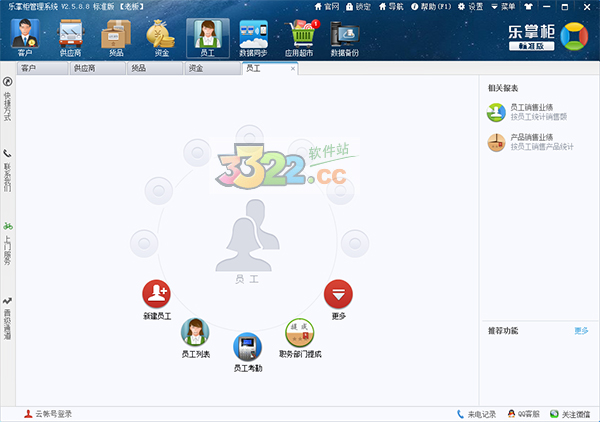Open the 货品 goods module icon
Image resolution: width=600 pixels, height=422 pixels.
[x=116, y=38]
